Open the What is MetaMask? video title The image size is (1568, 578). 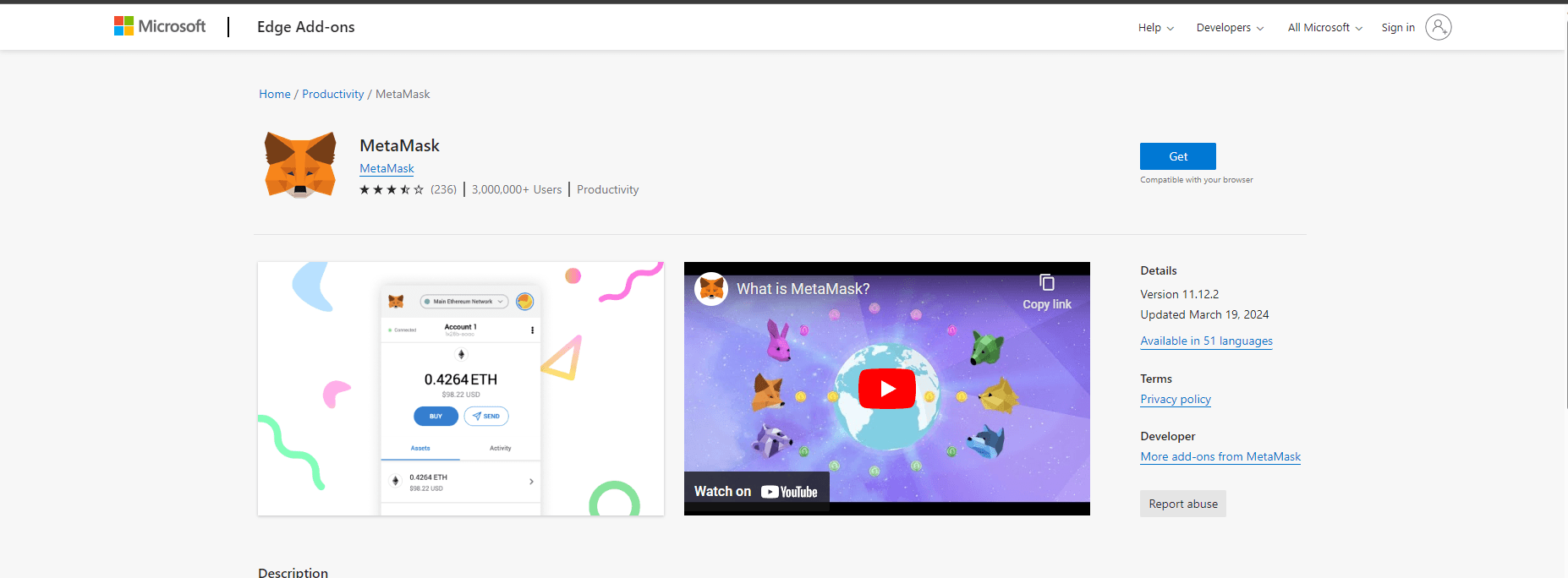803,289
